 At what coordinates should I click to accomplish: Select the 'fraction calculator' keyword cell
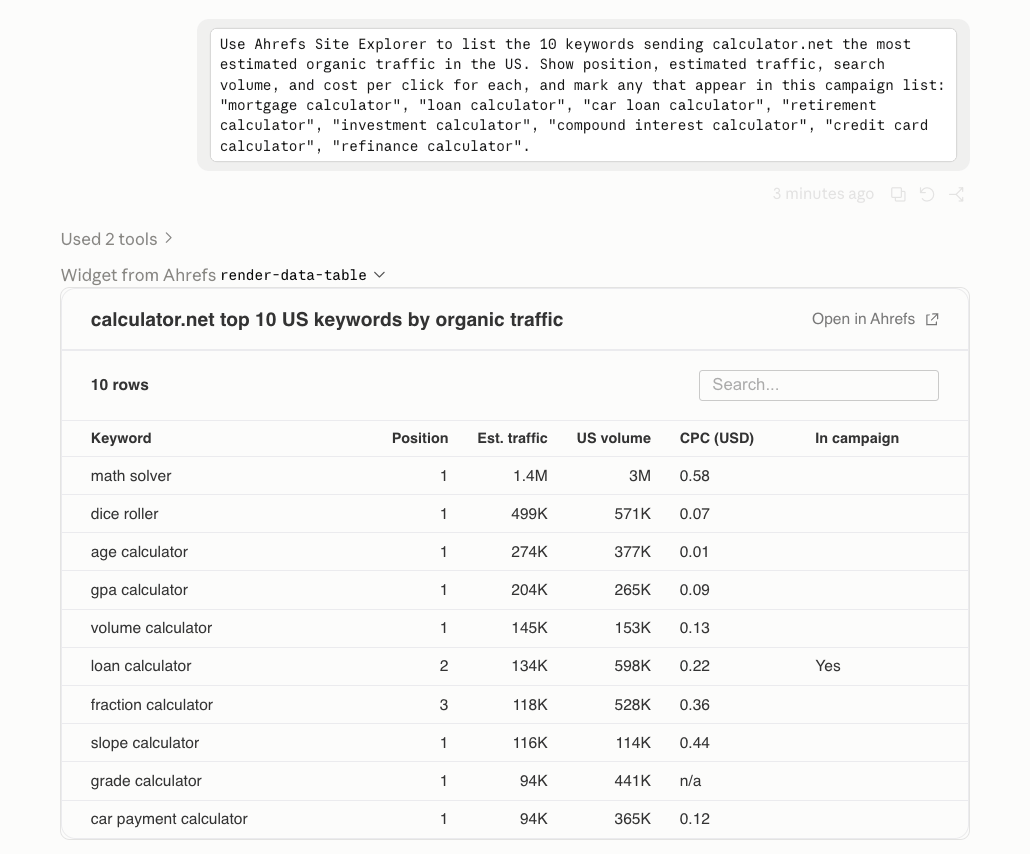point(152,706)
